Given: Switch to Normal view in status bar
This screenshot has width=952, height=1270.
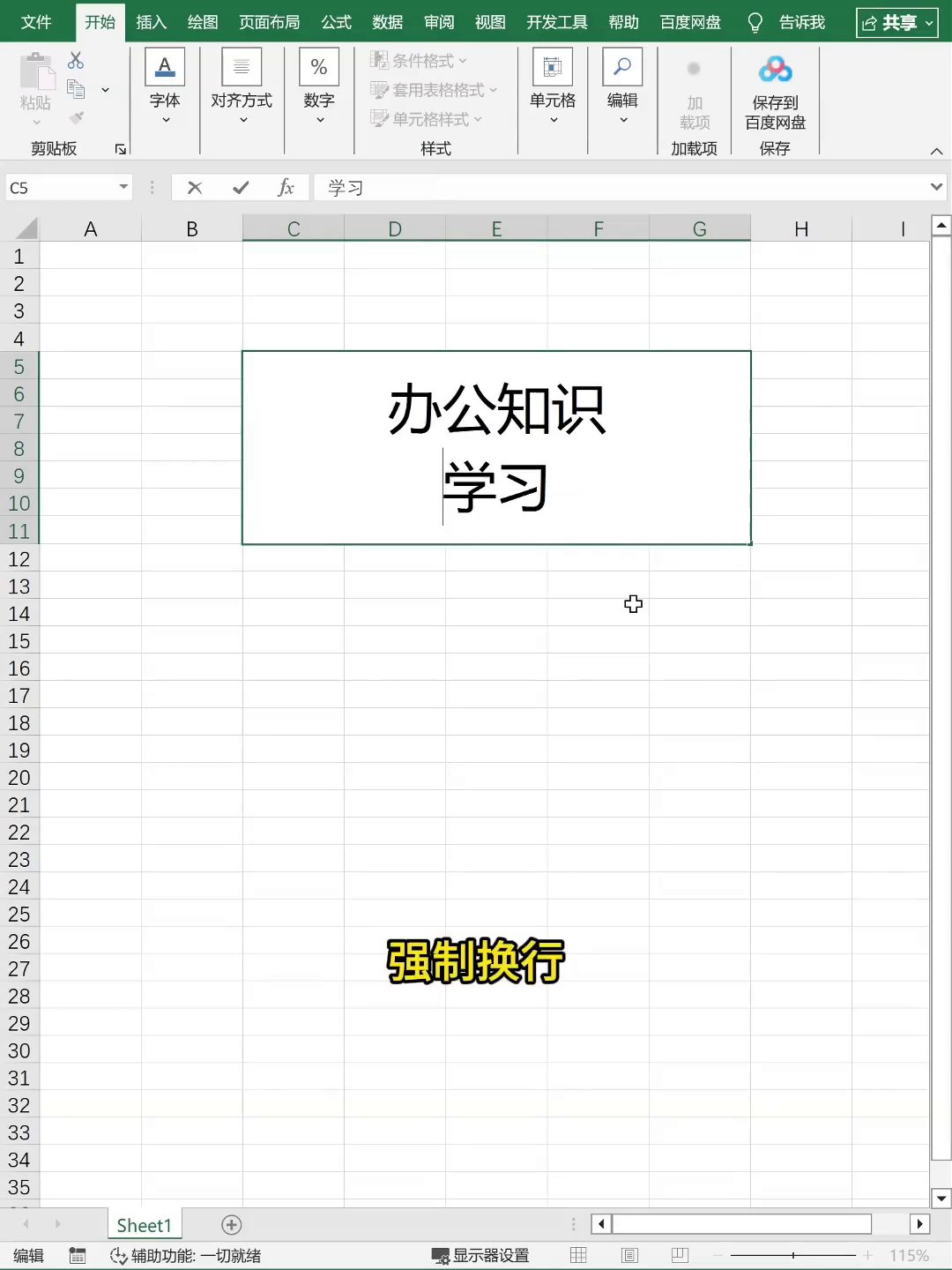Looking at the screenshot, I should point(578,1255).
